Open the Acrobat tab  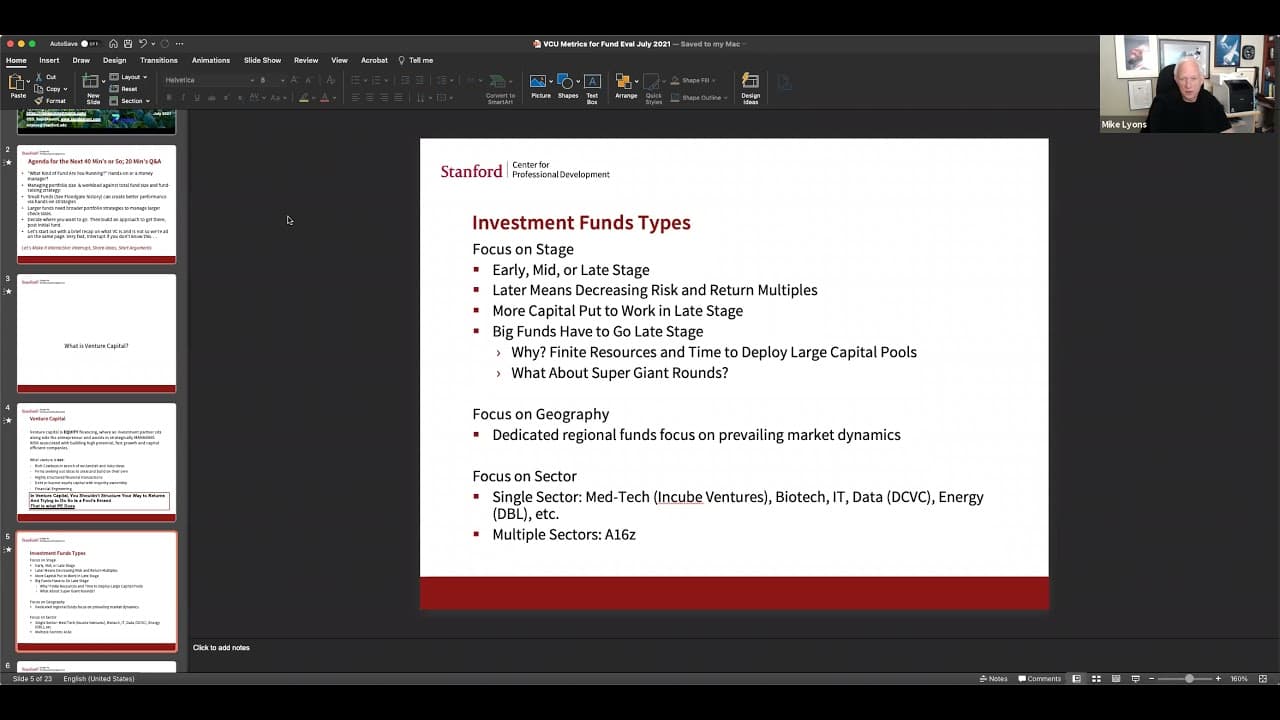point(374,60)
